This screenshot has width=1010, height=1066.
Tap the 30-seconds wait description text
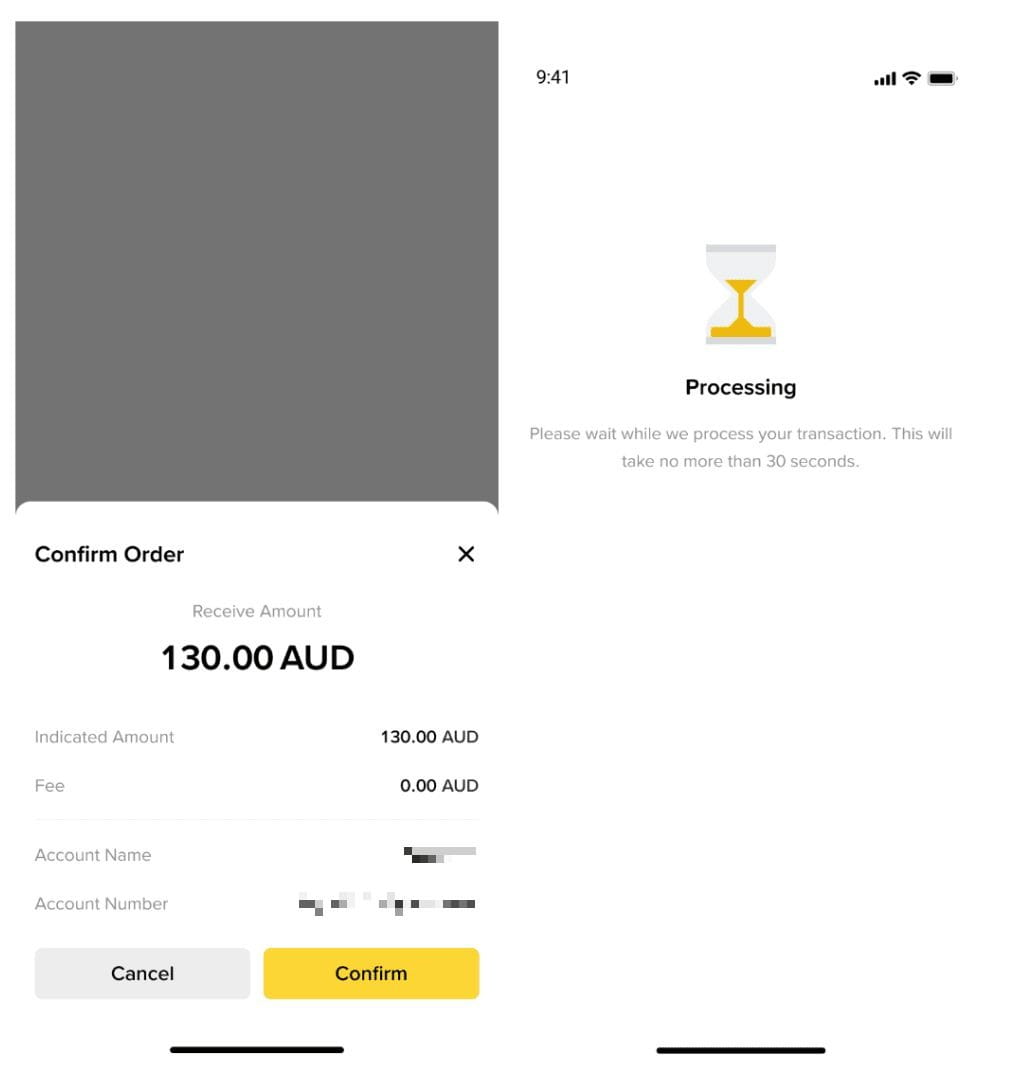pos(740,447)
